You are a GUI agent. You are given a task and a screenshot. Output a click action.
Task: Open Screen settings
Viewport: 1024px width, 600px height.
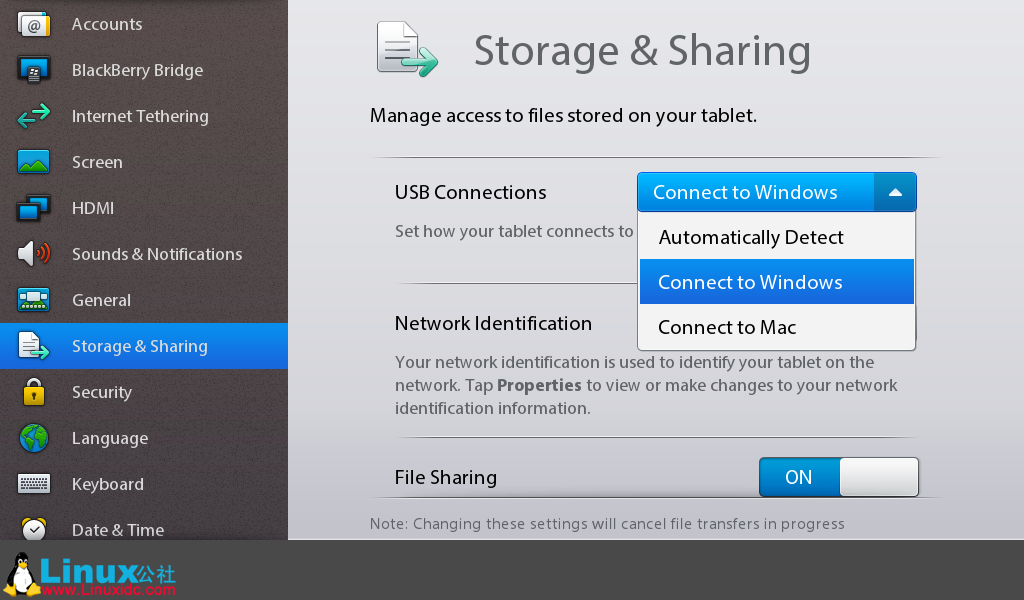coord(144,162)
